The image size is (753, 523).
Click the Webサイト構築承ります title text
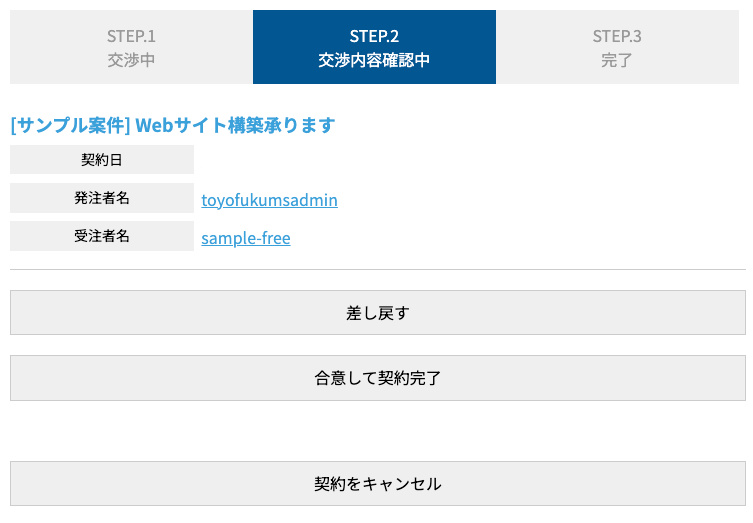[x=235, y=125]
